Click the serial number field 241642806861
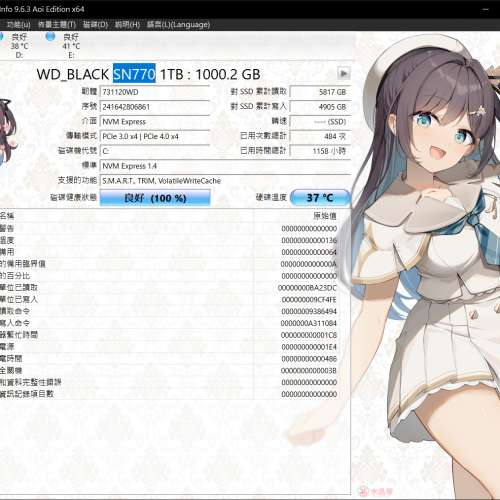Viewport: 500px width, 500px height. [x=155, y=107]
